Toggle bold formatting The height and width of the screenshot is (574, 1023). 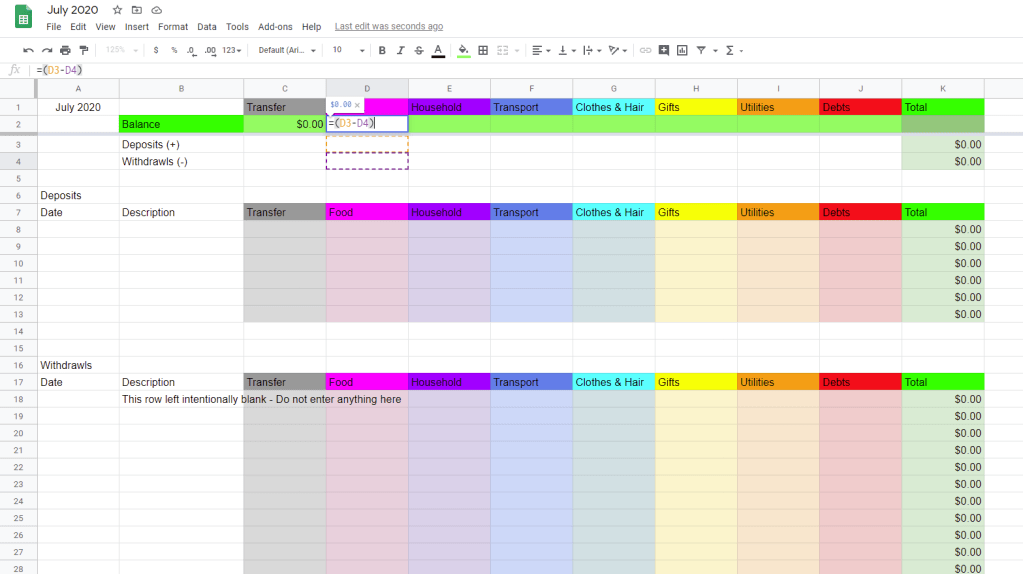click(x=382, y=50)
